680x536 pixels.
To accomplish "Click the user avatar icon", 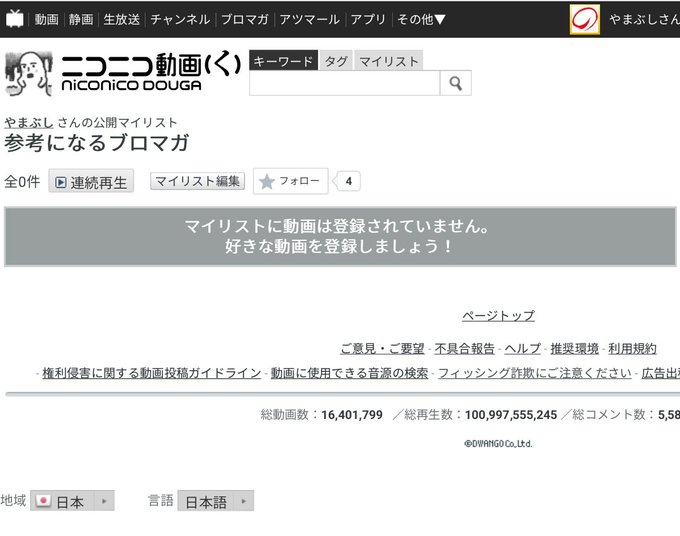I will pyautogui.click(x=585, y=20).
